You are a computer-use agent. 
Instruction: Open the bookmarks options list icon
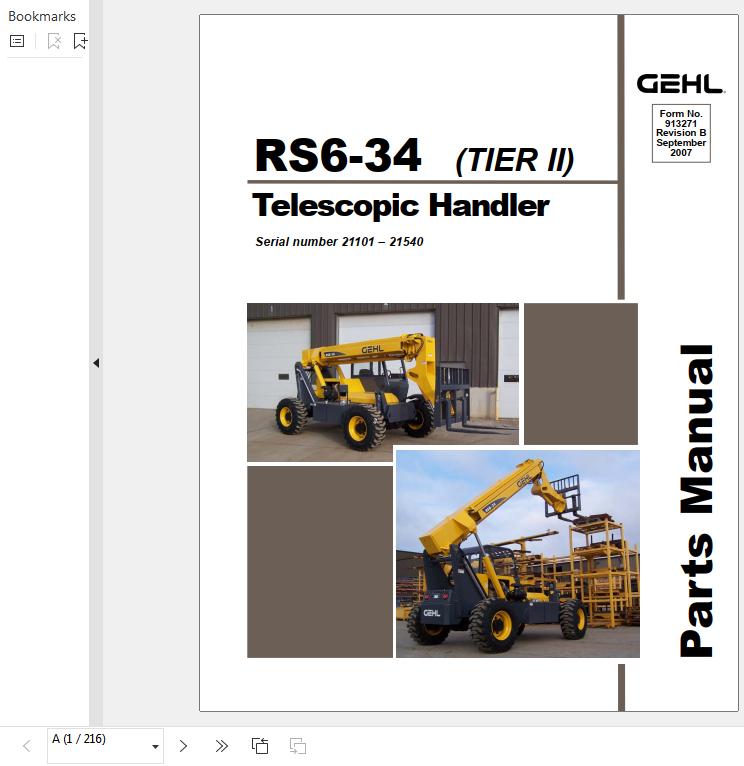click(x=17, y=41)
